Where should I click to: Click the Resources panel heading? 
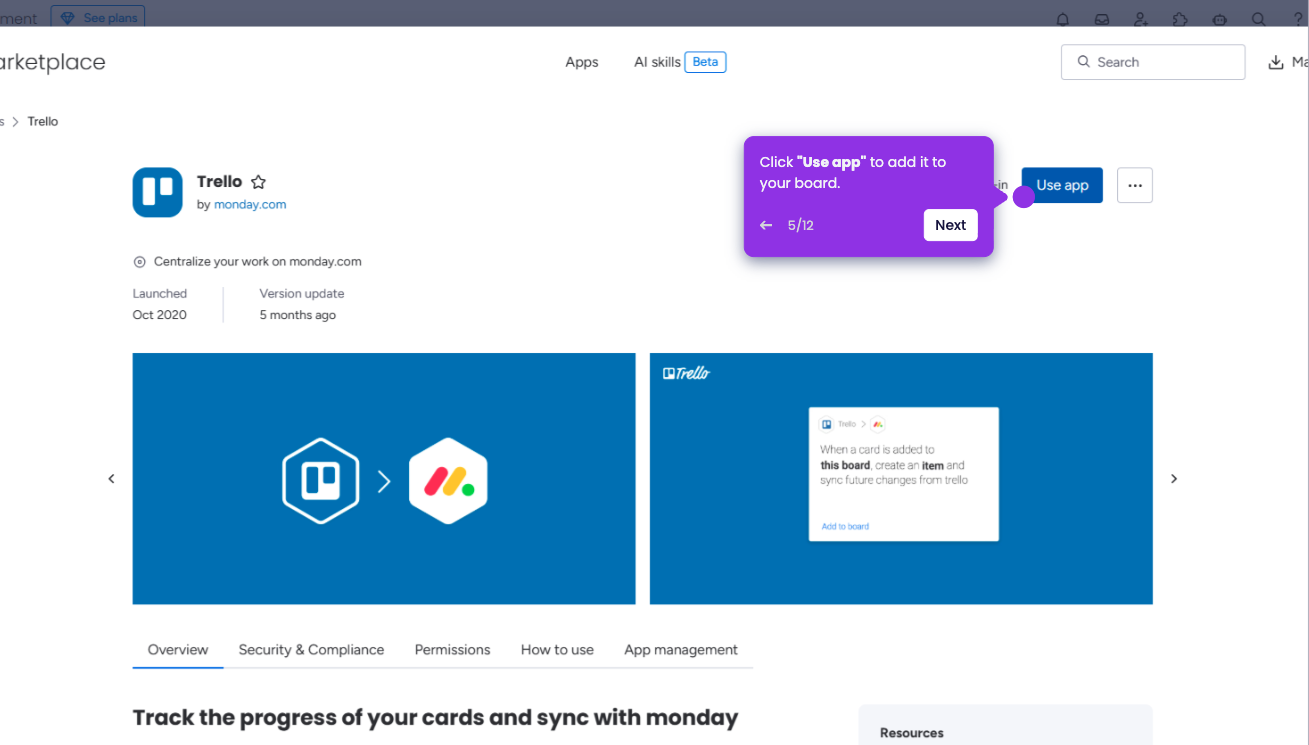(912, 733)
